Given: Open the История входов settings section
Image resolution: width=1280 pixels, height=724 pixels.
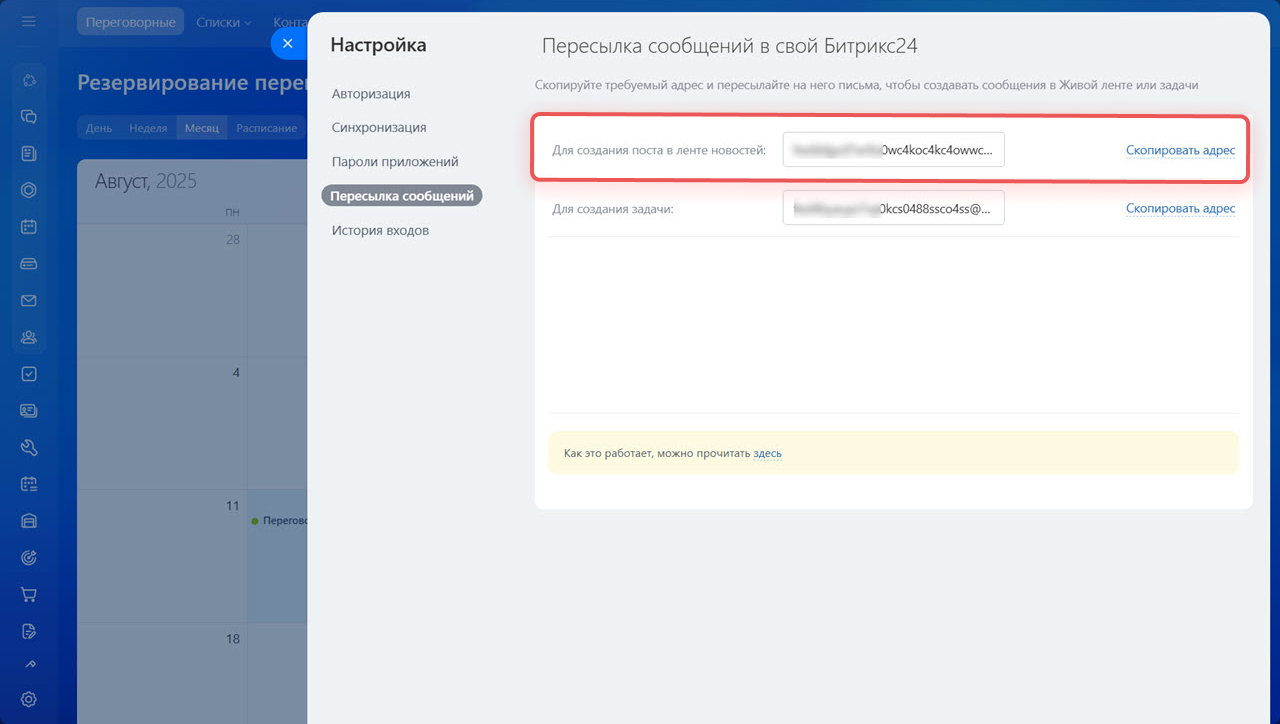Looking at the screenshot, I should pos(380,230).
